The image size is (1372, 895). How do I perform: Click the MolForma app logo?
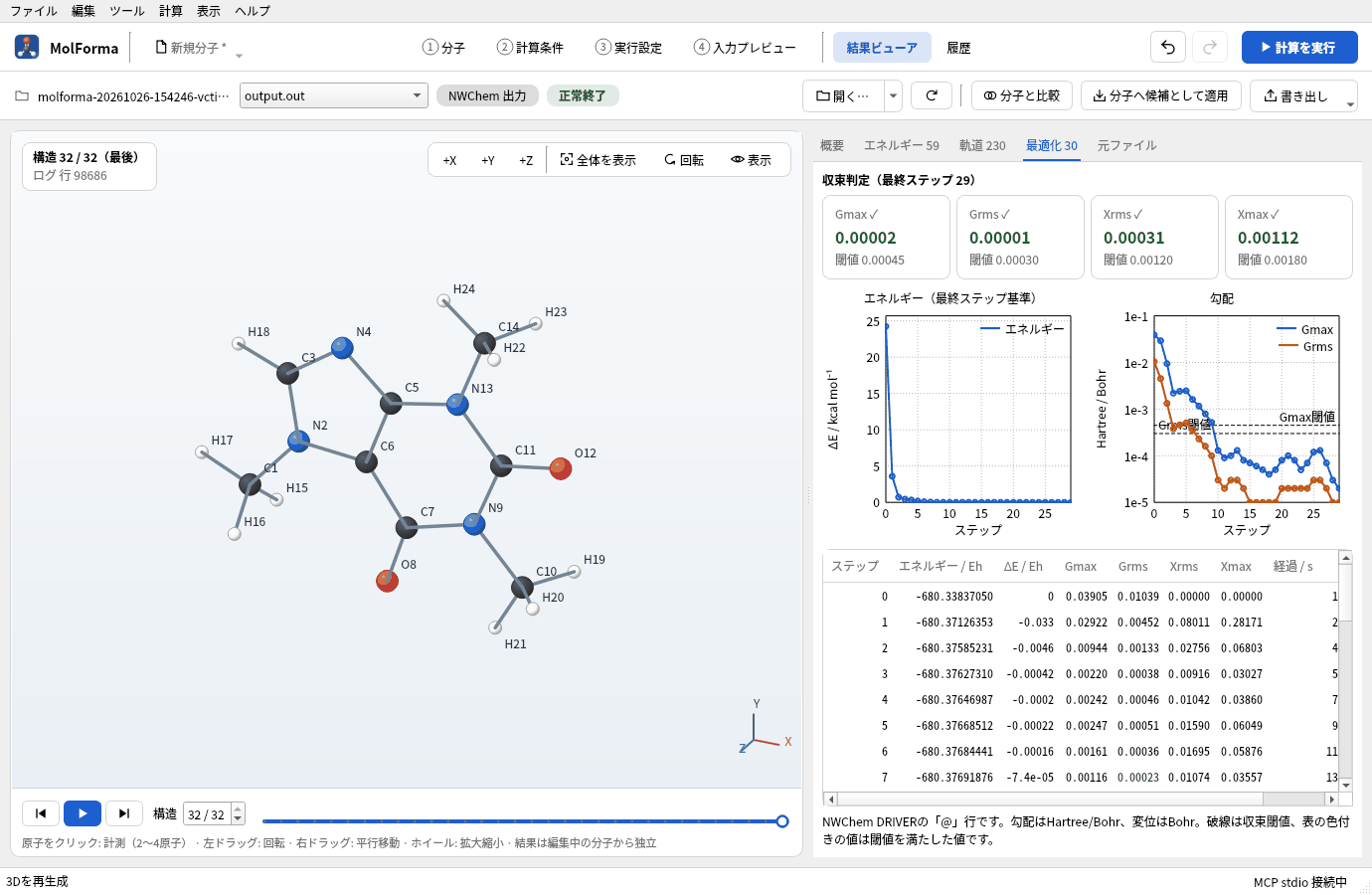[x=27, y=47]
